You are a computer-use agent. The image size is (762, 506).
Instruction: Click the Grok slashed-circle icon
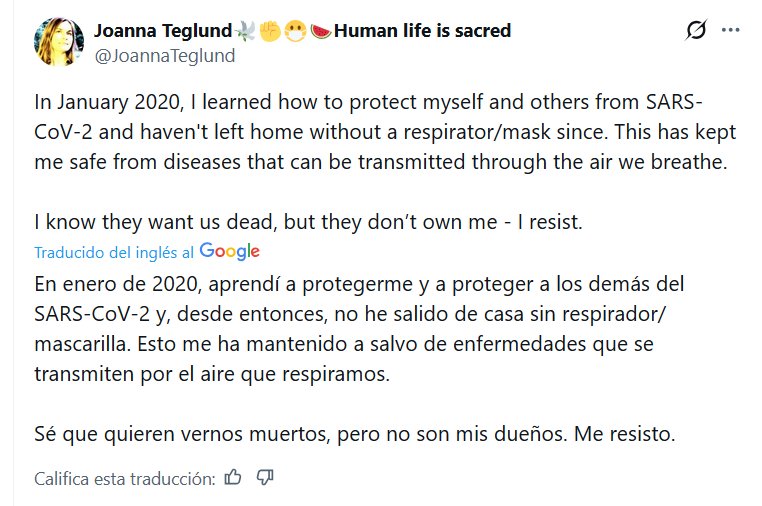pos(696,31)
